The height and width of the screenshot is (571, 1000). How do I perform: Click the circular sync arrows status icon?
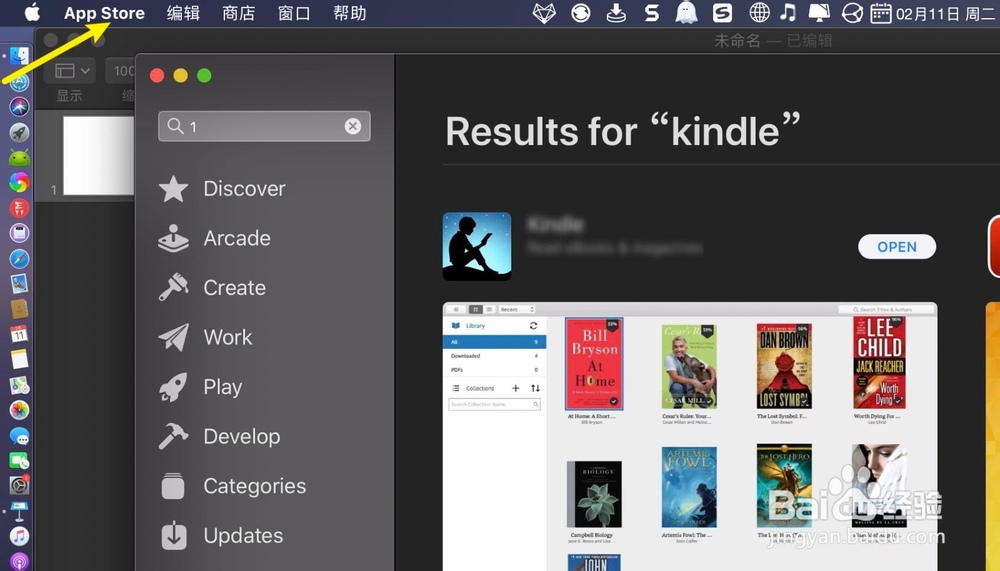580,13
